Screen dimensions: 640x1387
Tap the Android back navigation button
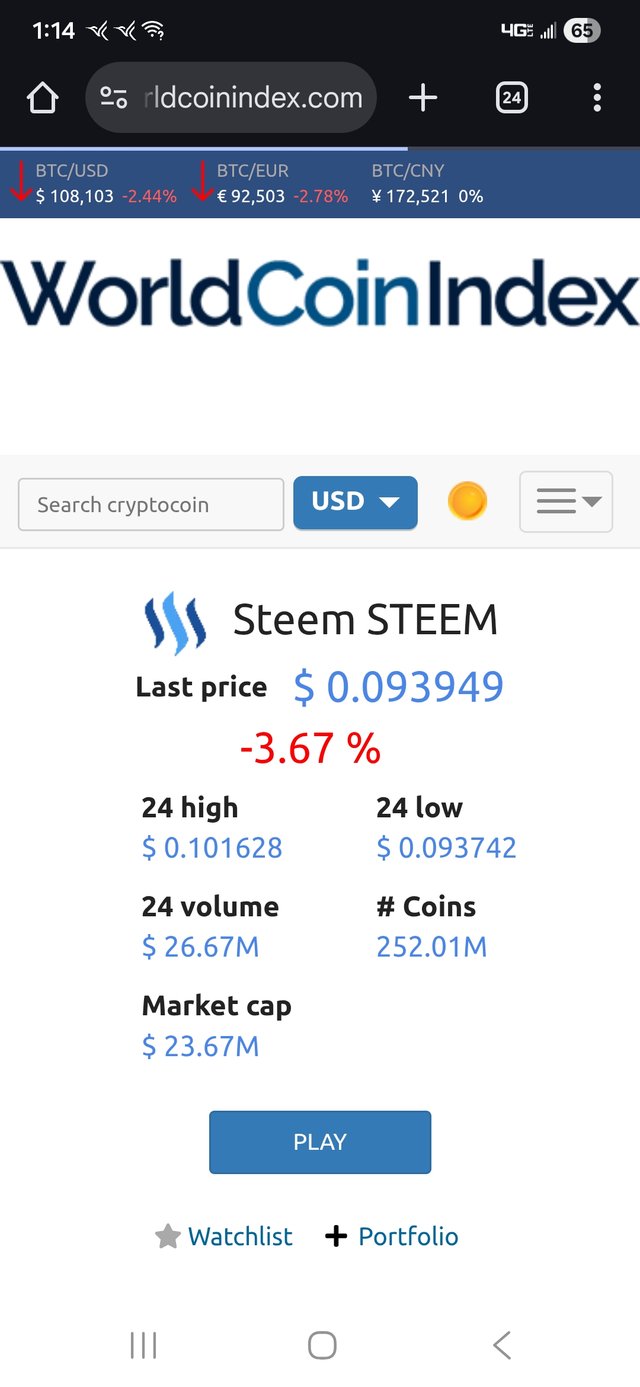[x=502, y=1345]
